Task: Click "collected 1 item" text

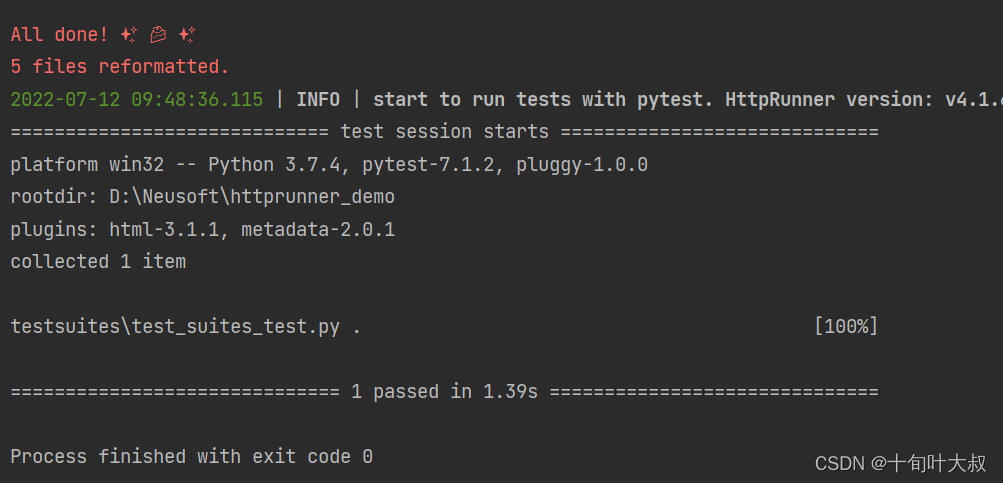Action: coord(98,262)
